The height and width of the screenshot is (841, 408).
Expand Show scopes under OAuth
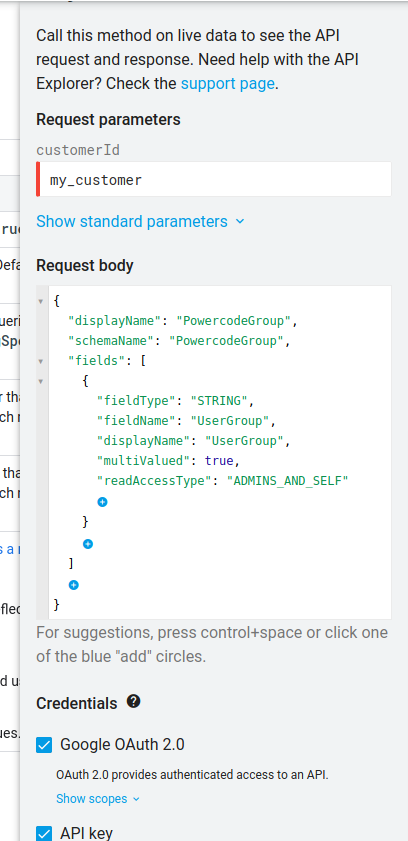click(98, 799)
